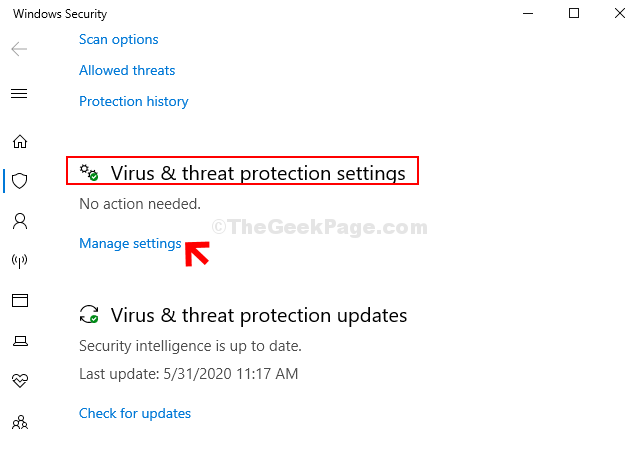The height and width of the screenshot is (457, 640).
Task: Open App & browser control icon
Action: [20, 301]
